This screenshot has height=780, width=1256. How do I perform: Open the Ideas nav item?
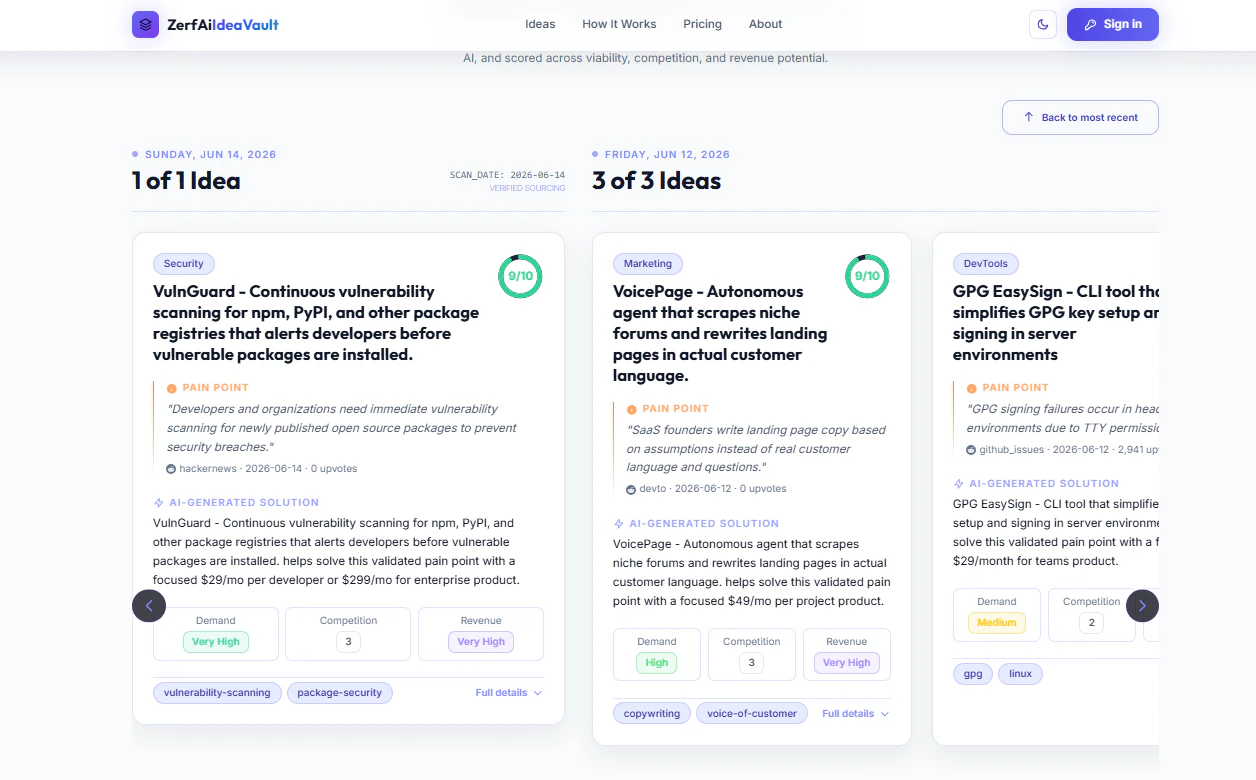click(540, 24)
